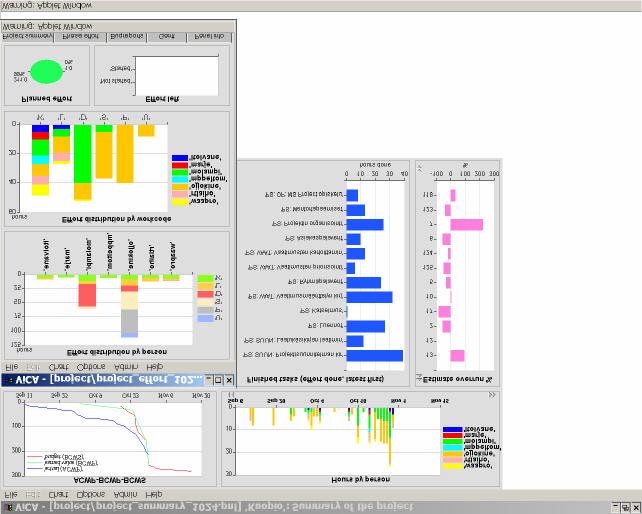Click the 'Planned effort' chart title

pyautogui.click(x=47, y=99)
